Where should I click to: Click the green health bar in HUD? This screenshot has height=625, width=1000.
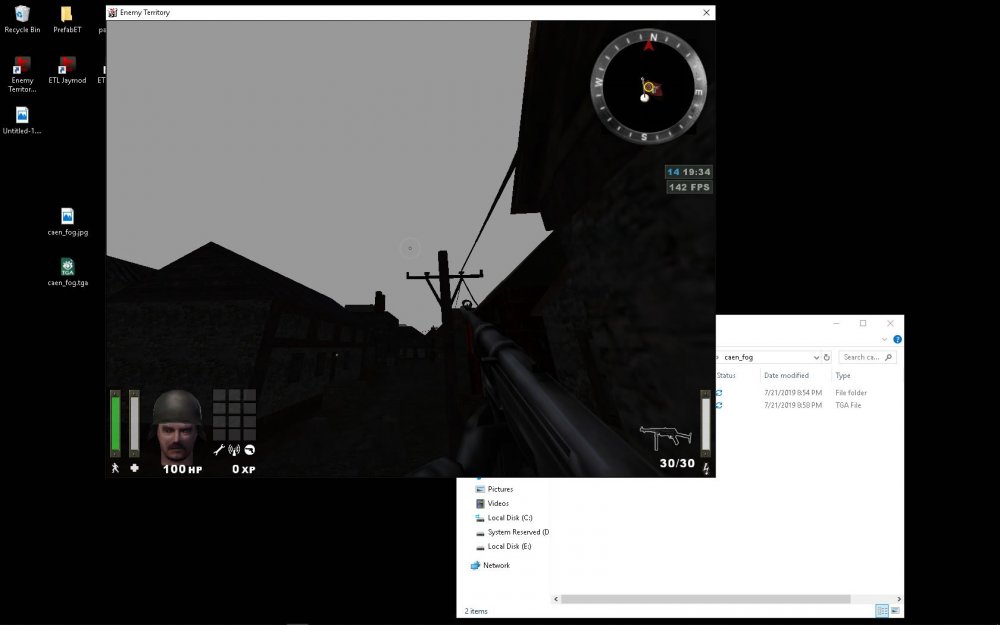tap(115, 423)
